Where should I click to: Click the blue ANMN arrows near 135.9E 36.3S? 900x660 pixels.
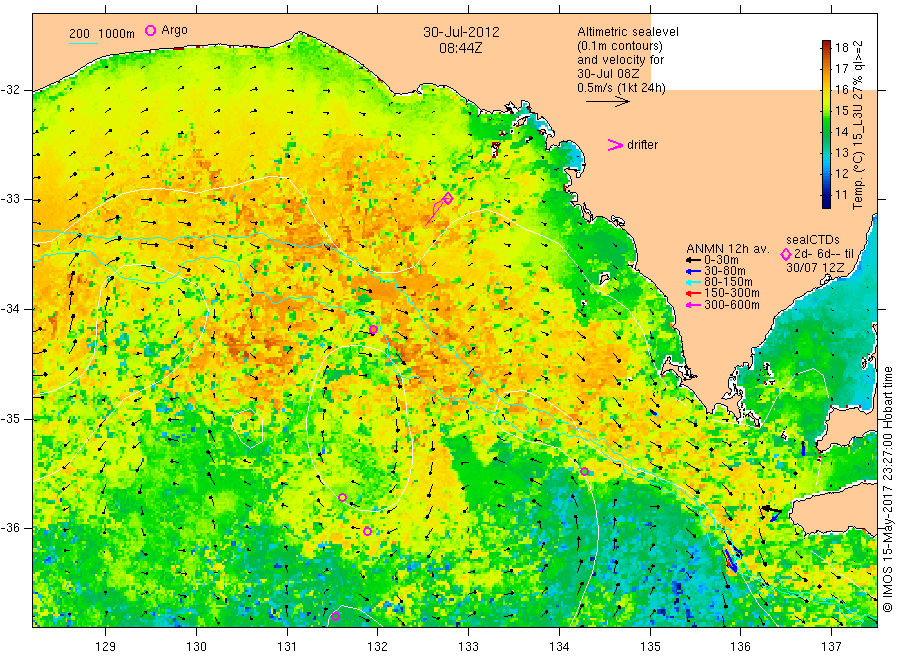click(x=731, y=560)
